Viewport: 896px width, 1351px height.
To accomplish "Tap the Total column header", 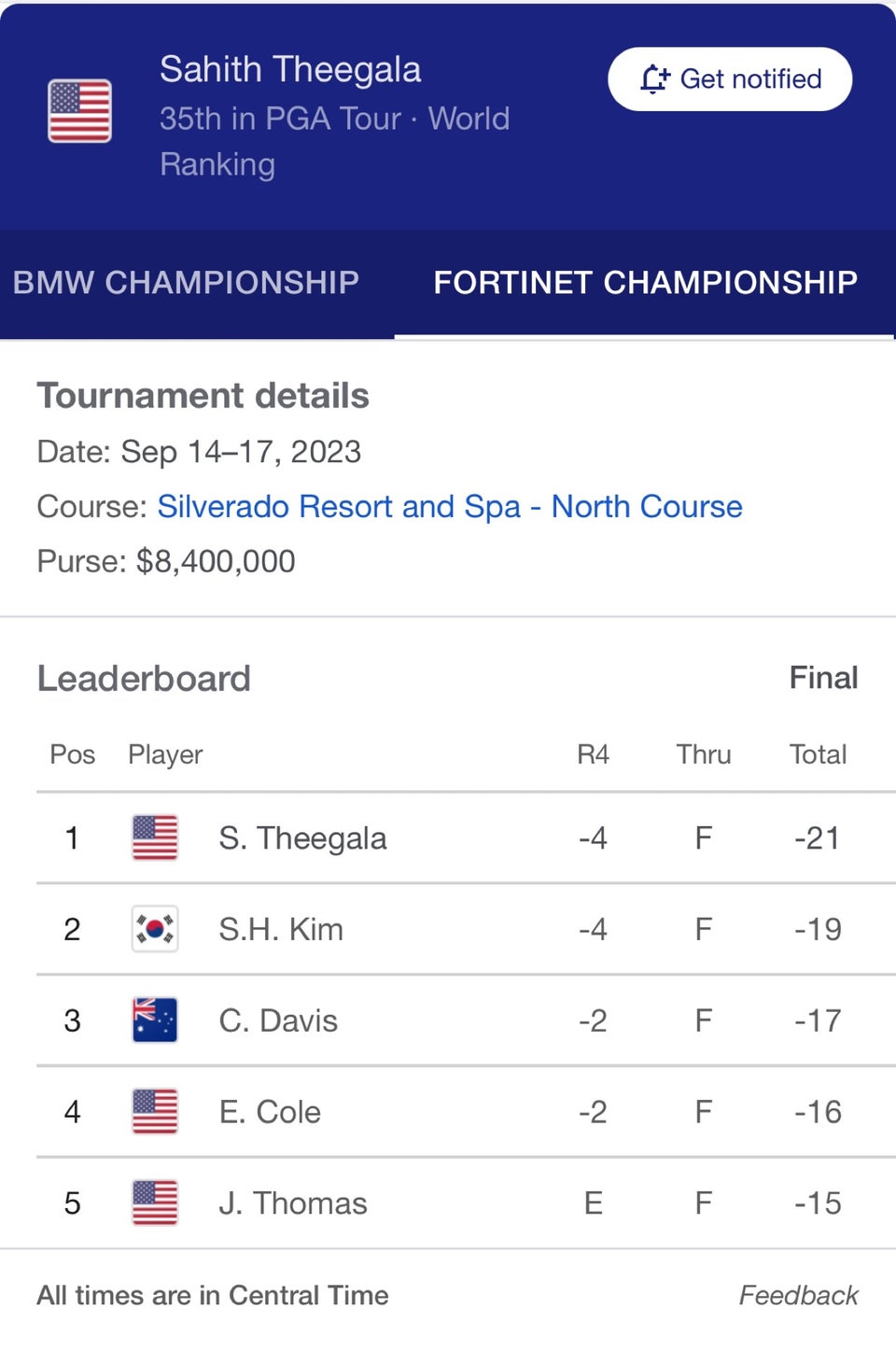I will pos(818,754).
